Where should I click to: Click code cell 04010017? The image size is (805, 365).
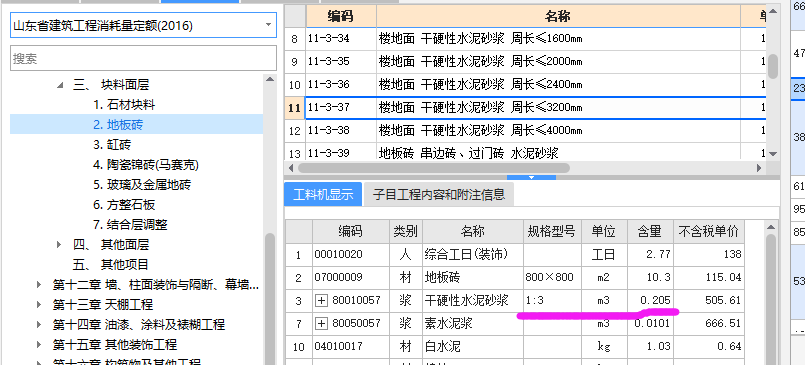coord(351,347)
